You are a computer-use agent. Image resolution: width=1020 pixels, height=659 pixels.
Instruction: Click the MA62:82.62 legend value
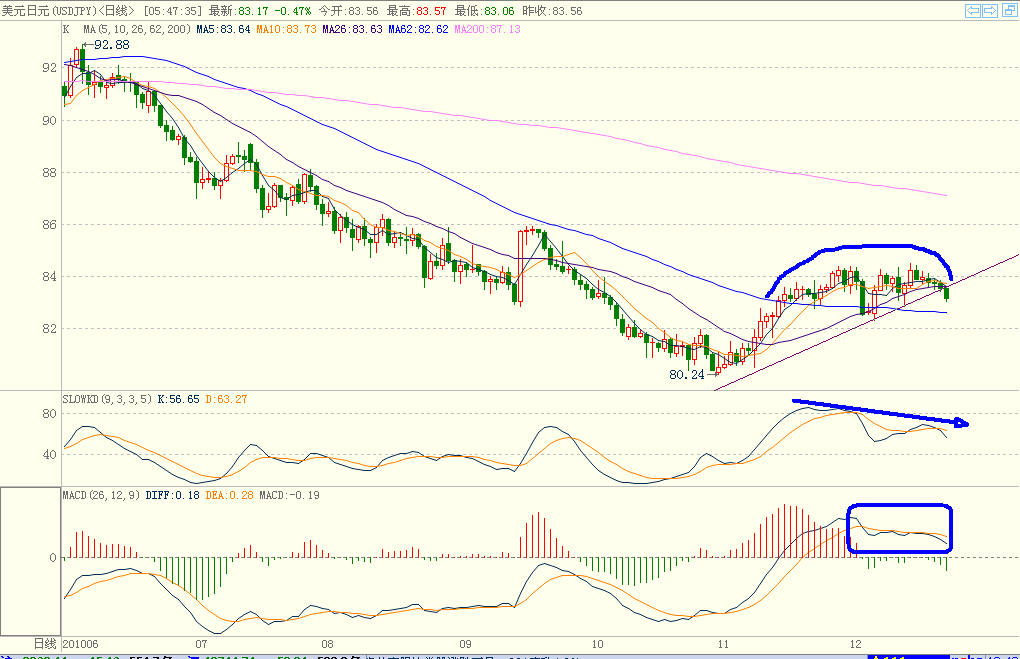coord(418,29)
